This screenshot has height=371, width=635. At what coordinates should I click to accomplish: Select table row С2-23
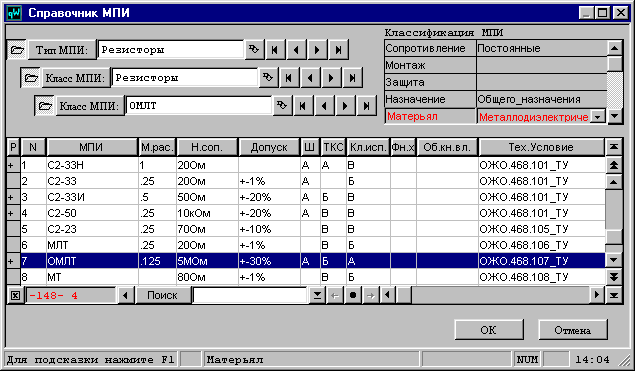pos(306,229)
